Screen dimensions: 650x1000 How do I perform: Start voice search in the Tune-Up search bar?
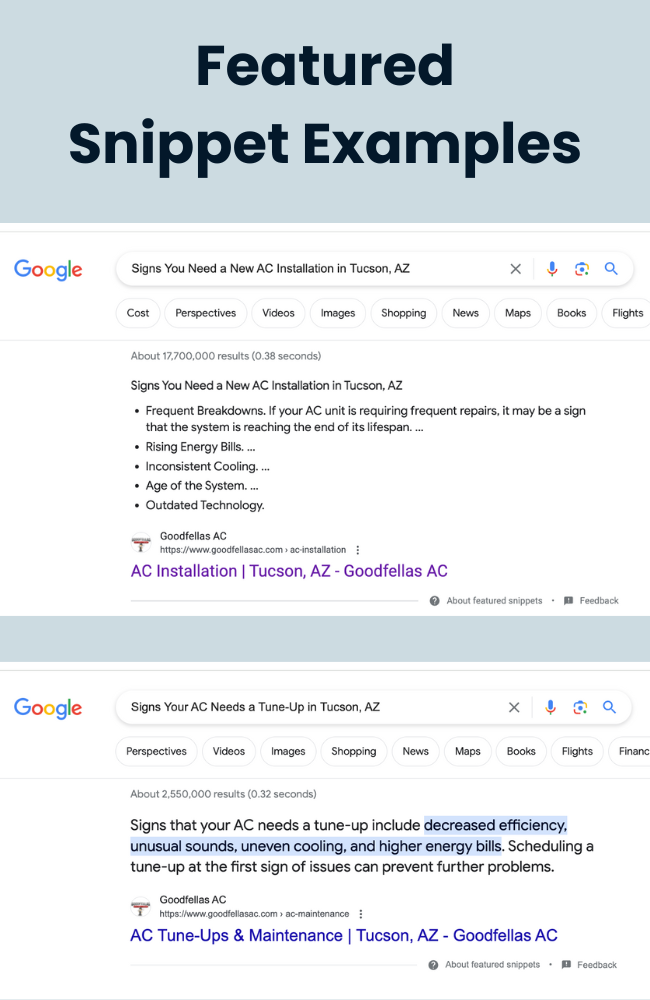coord(550,707)
